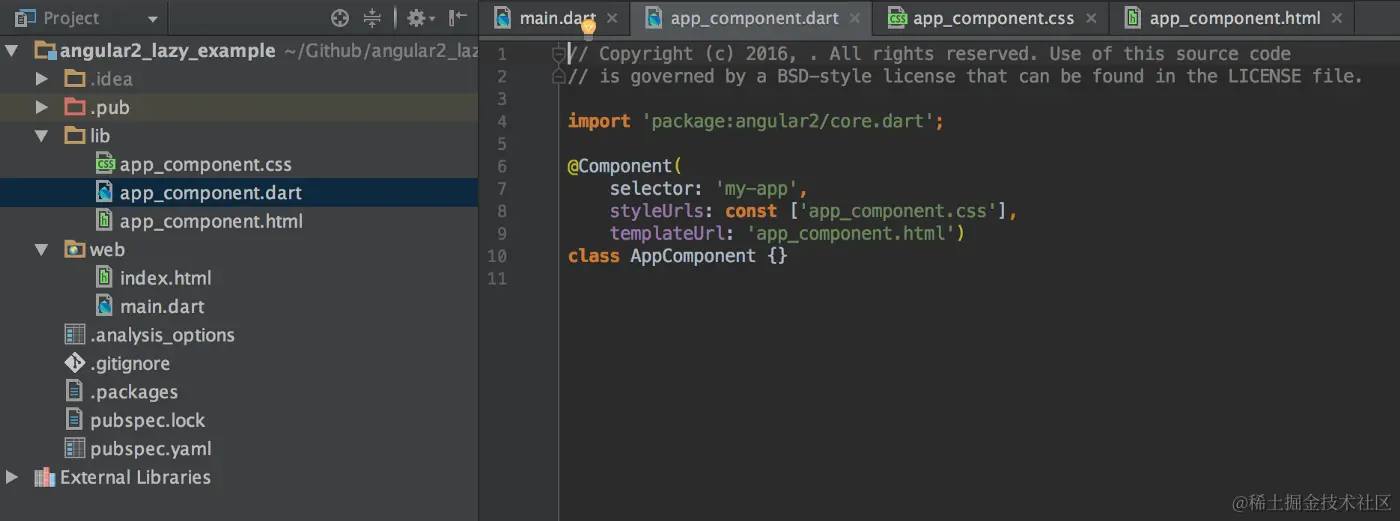Click the .packages file icon
Viewport: 1400px width, 521px height.
tap(75, 391)
